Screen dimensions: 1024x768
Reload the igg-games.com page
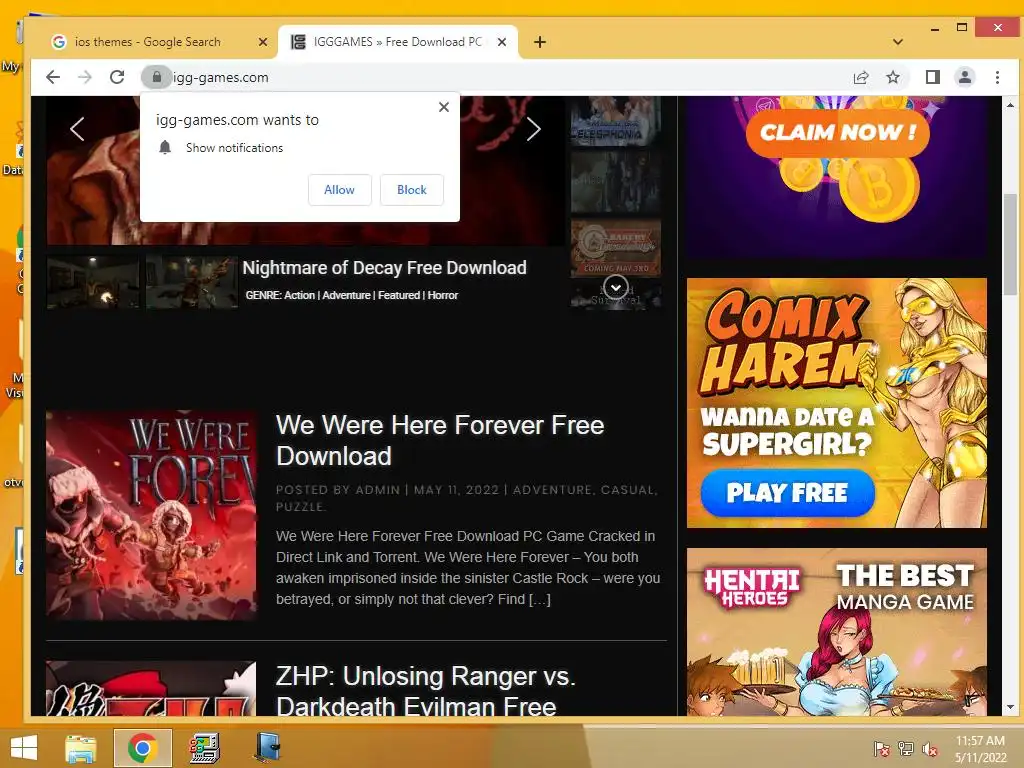click(x=117, y=77)
